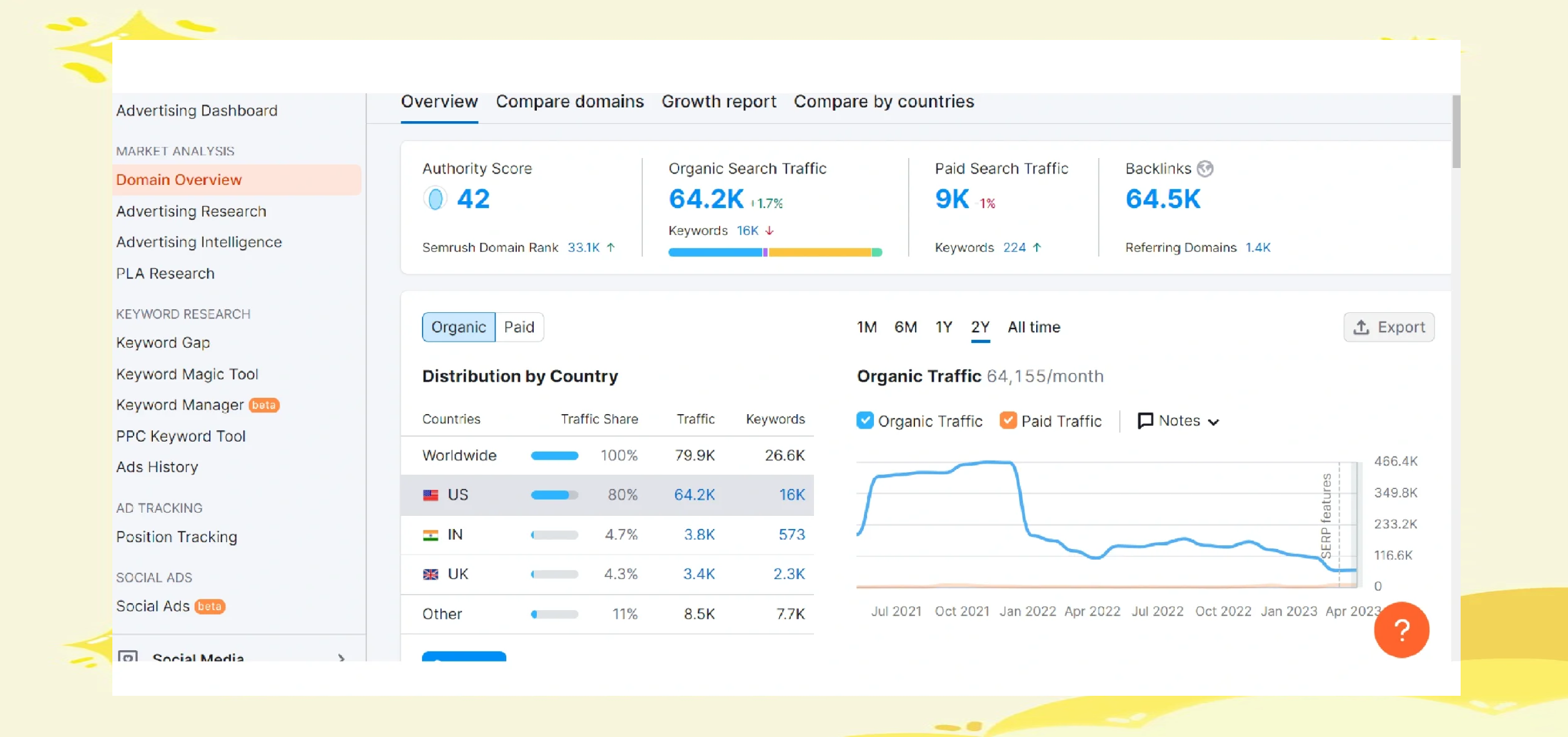The width and height of the screenshot is (1568, 737).
Task: Click the beta badge next to Social Ads
Action: point(210,606)
